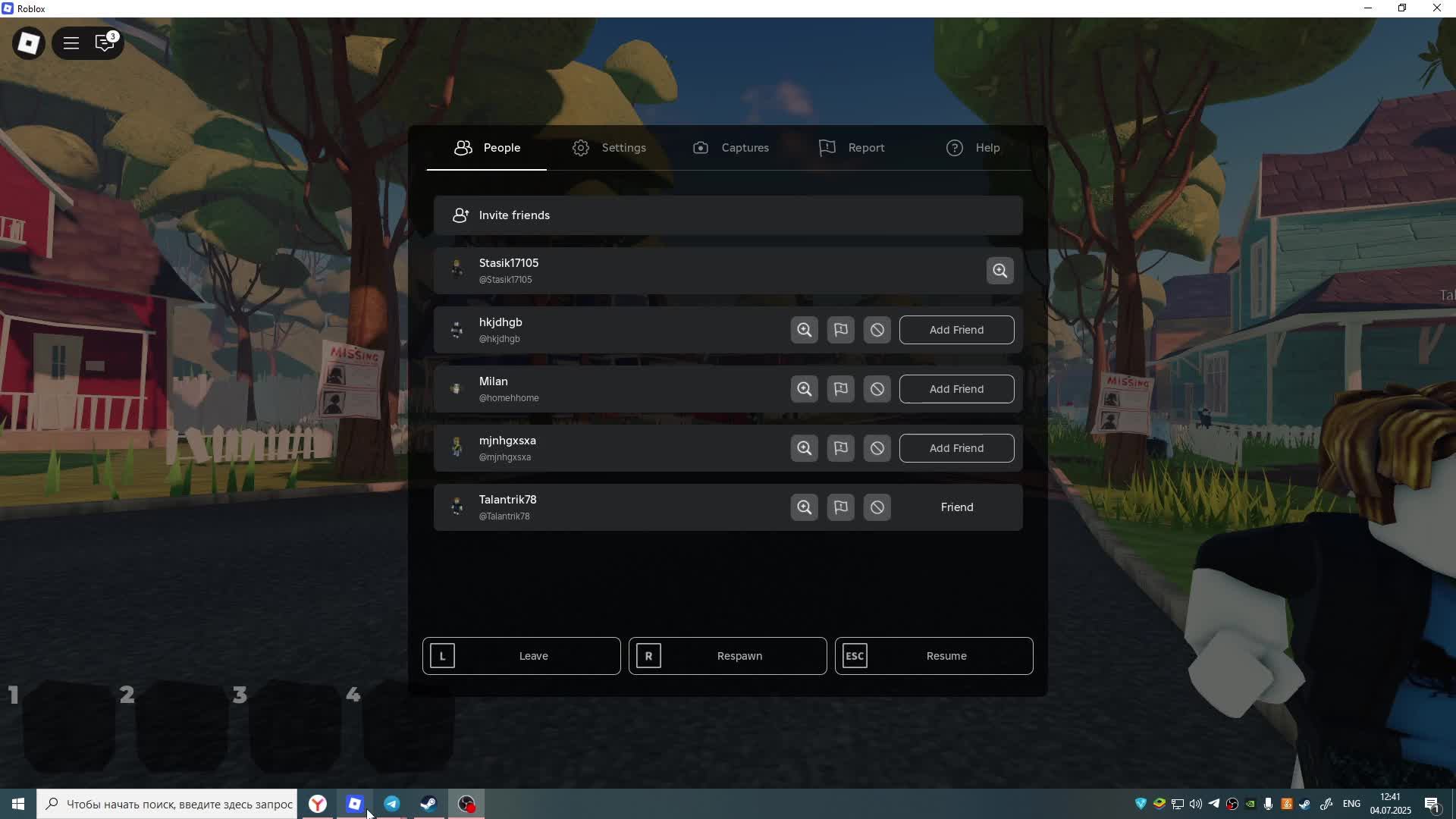Go to the Report tab
Image resolution: width=1456 pixels, height=819 pixels.
(x=852, y=148)
